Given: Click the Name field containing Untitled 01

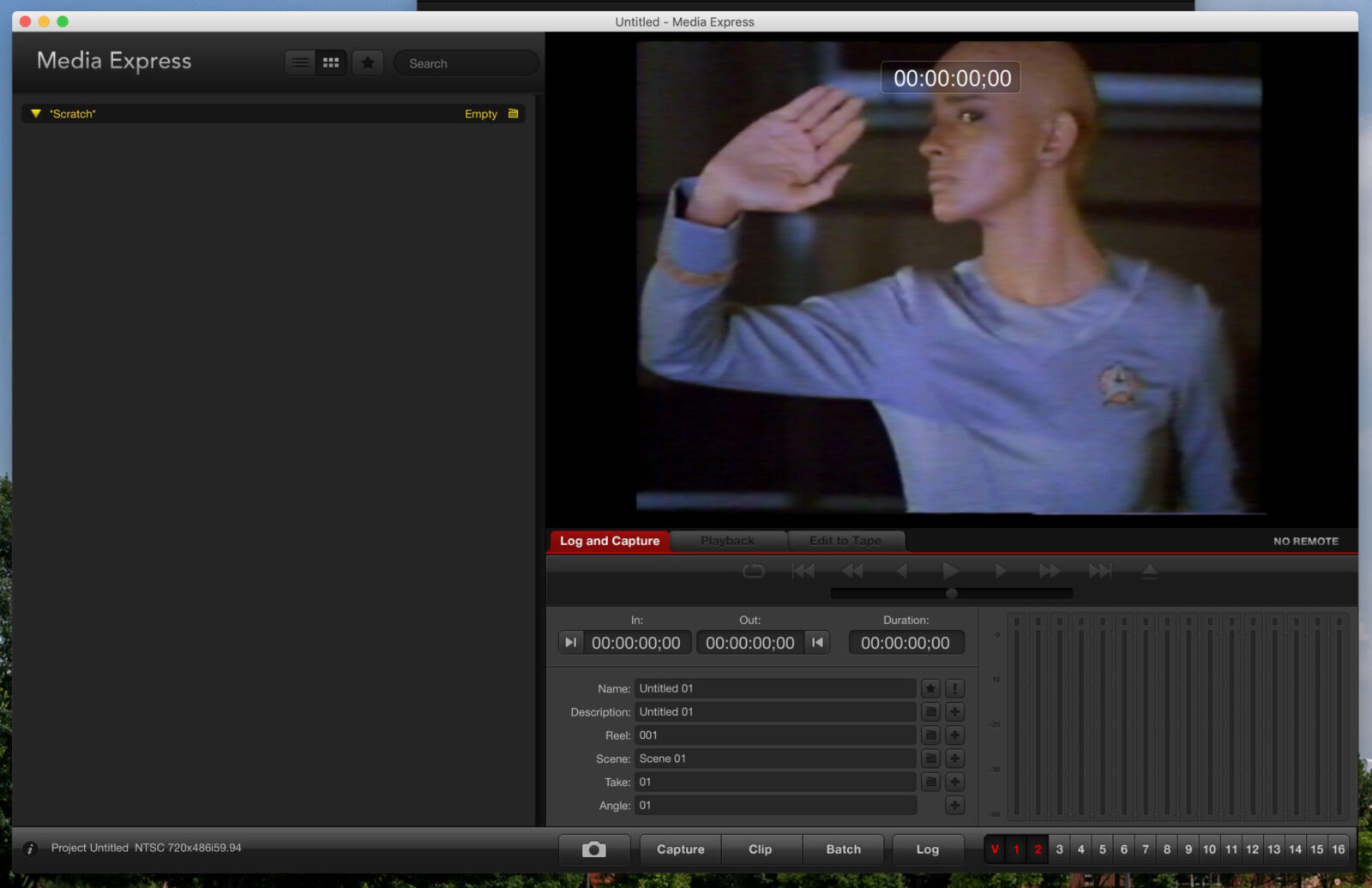Looking at the screenshot, I should pyautogui.click(x=775, y=688).
